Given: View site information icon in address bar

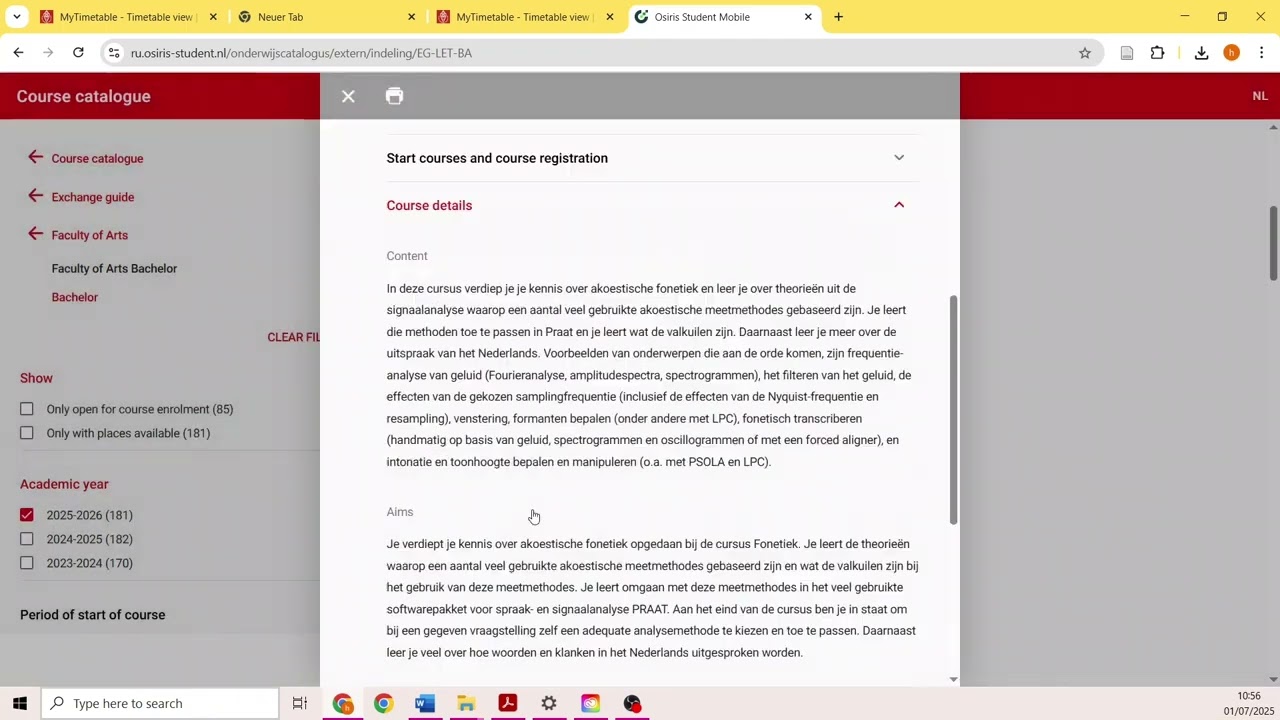Looking at the screenshot, I should tap(114, 53).
